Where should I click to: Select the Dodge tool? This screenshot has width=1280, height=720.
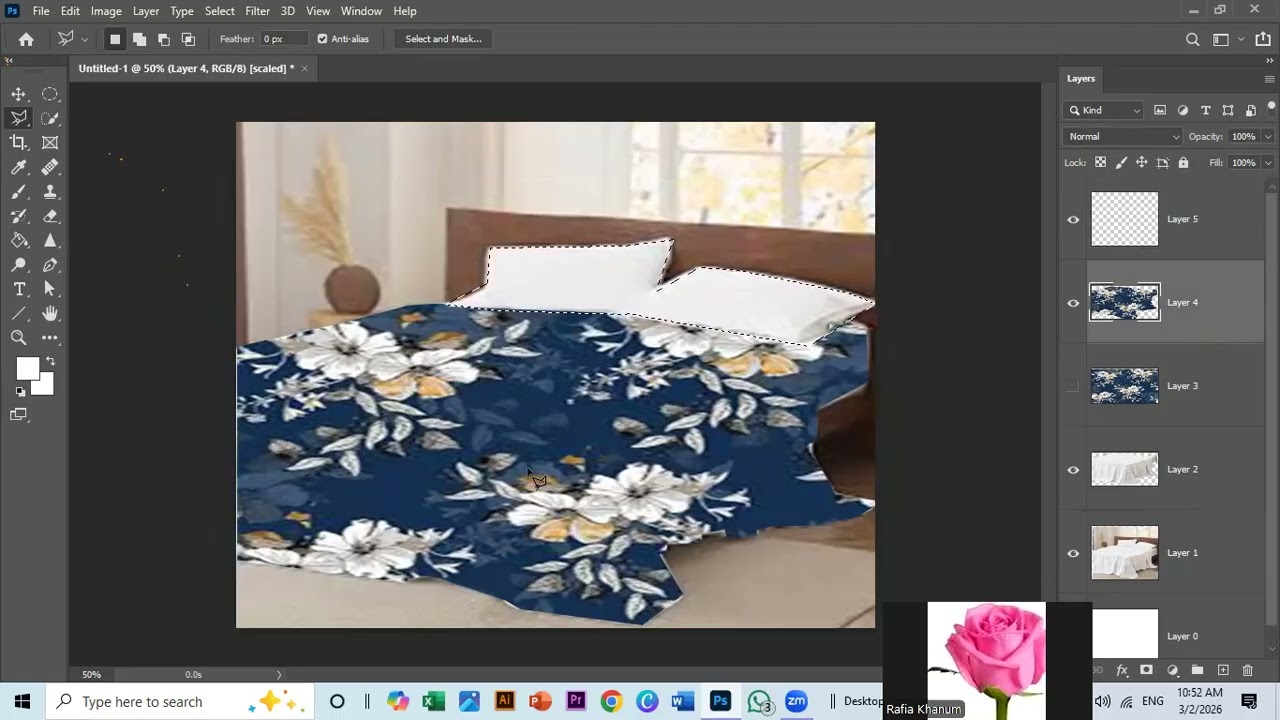pos(19,265)
